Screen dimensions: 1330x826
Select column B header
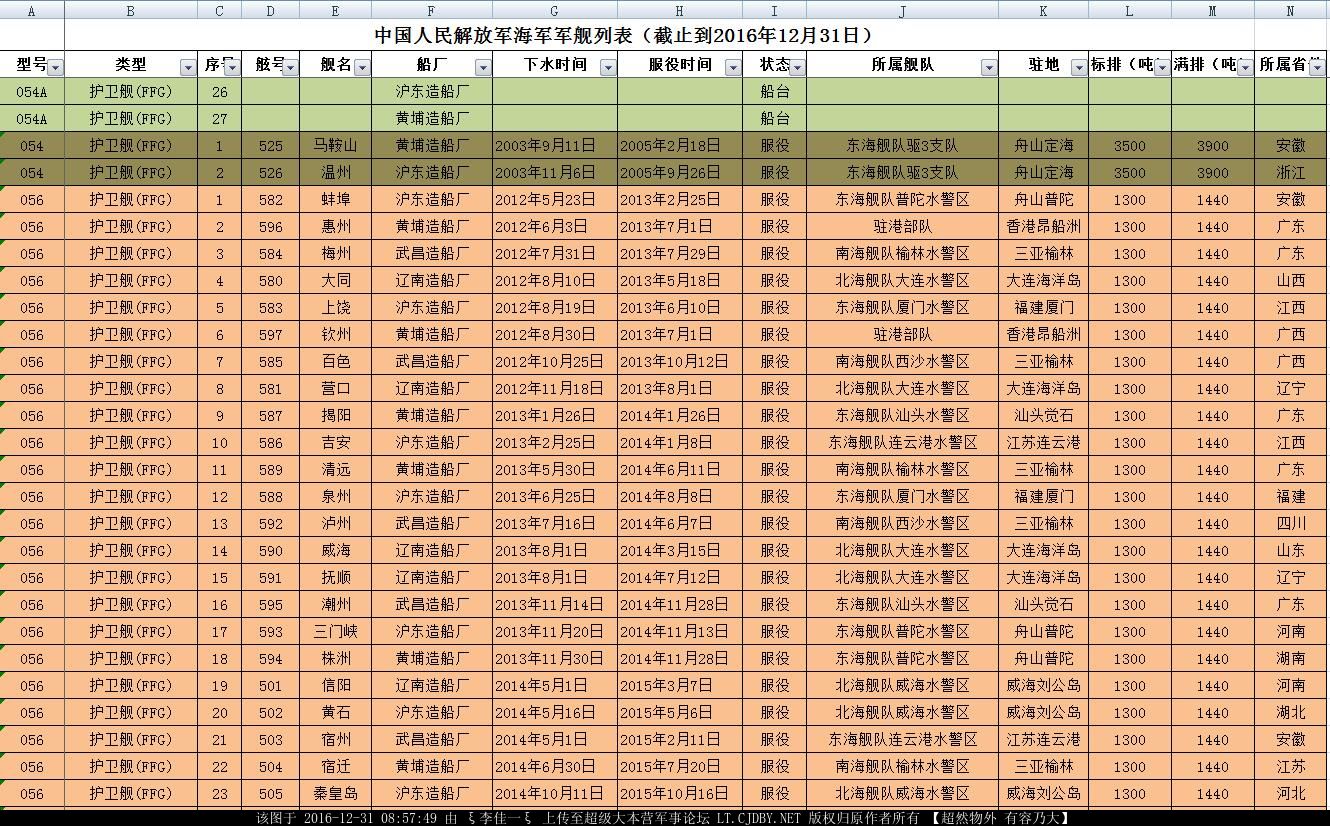pos(131,10)
